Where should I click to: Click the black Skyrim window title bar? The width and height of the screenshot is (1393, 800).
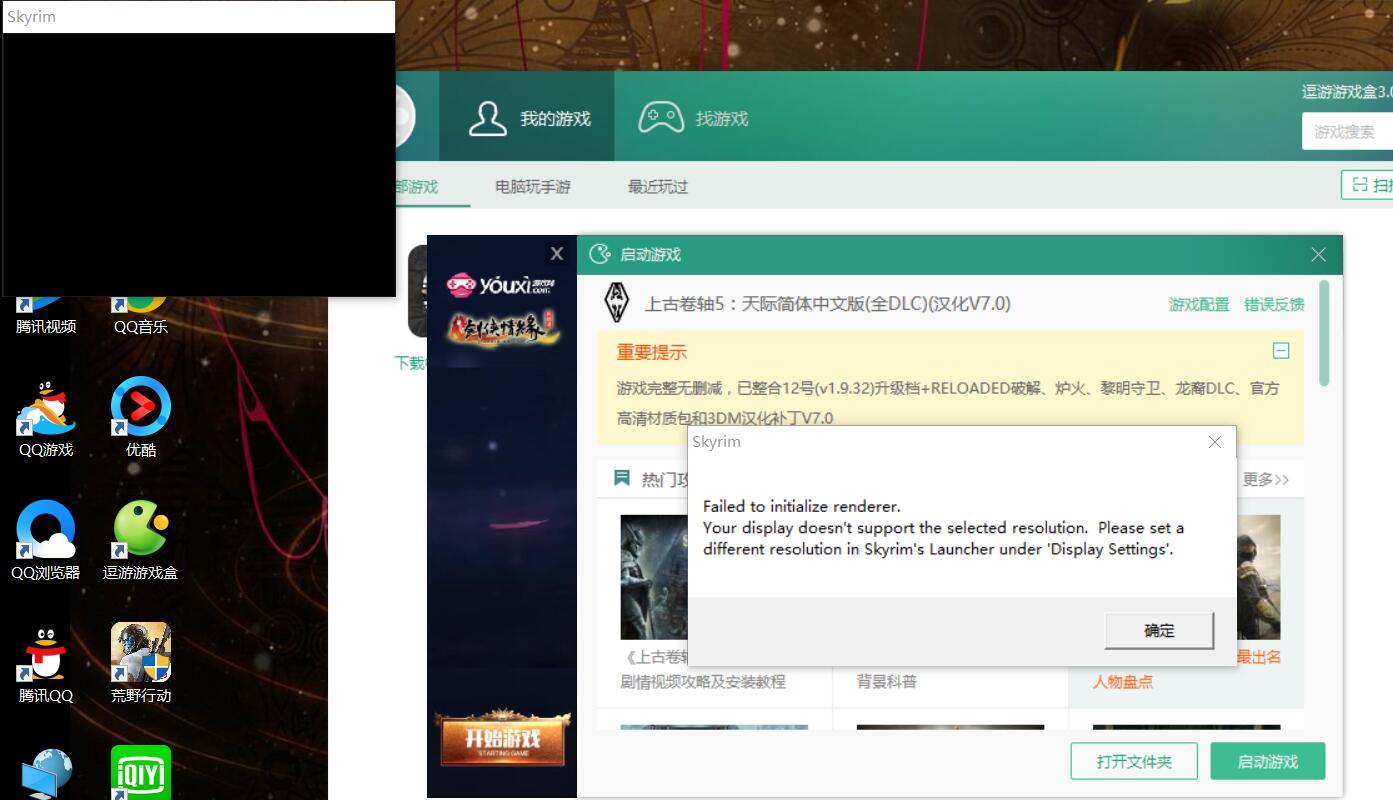199,17
